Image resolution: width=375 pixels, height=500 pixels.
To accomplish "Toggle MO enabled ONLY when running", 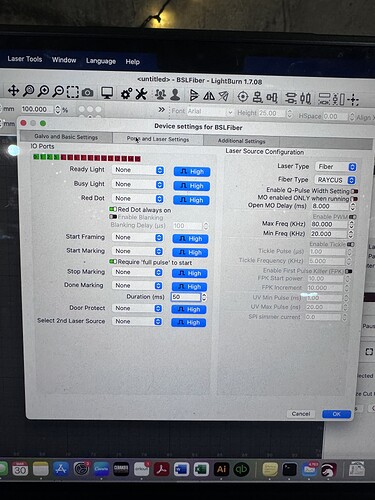I will [354, 199].
